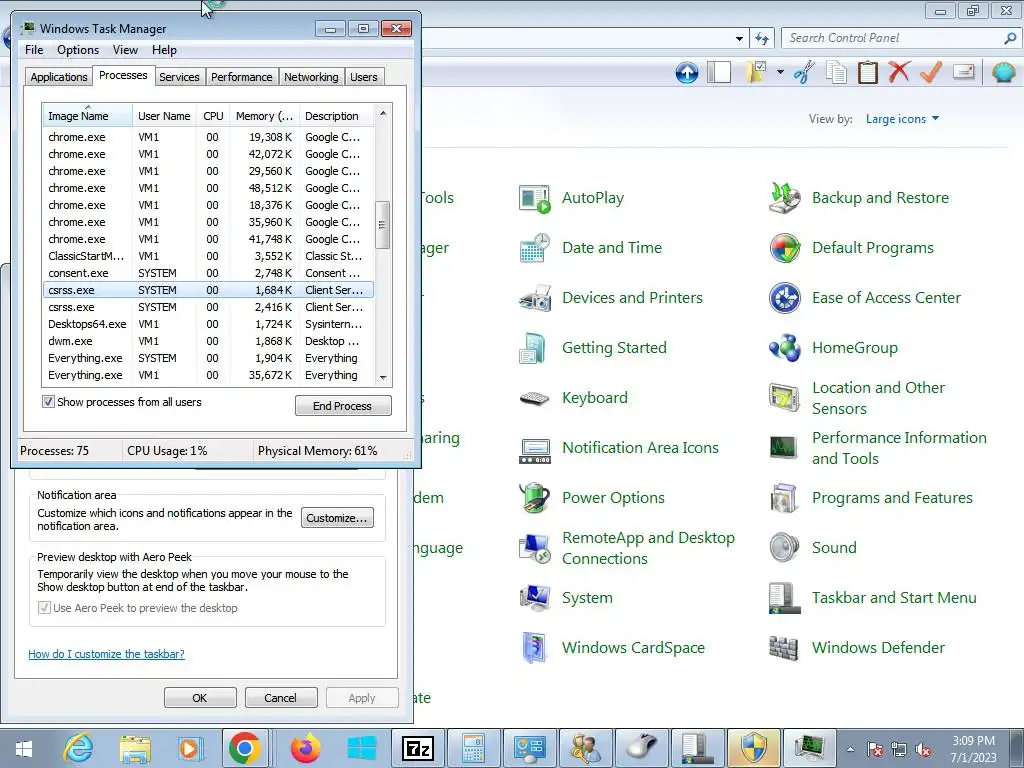This screenshot has width=1024, height=768.
Task: Click the End Process button
Action: (343, 406)
